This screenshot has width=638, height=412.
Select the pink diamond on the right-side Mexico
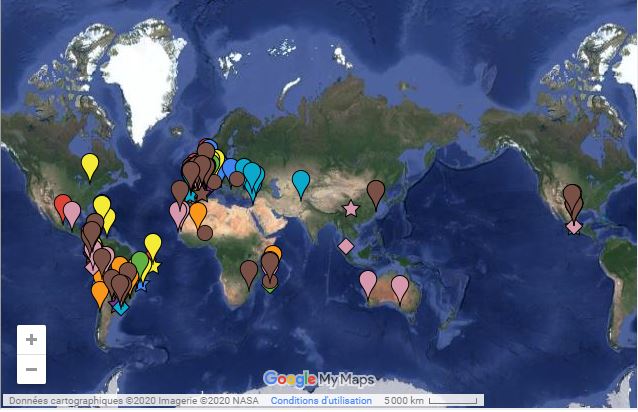click(574, 227)
